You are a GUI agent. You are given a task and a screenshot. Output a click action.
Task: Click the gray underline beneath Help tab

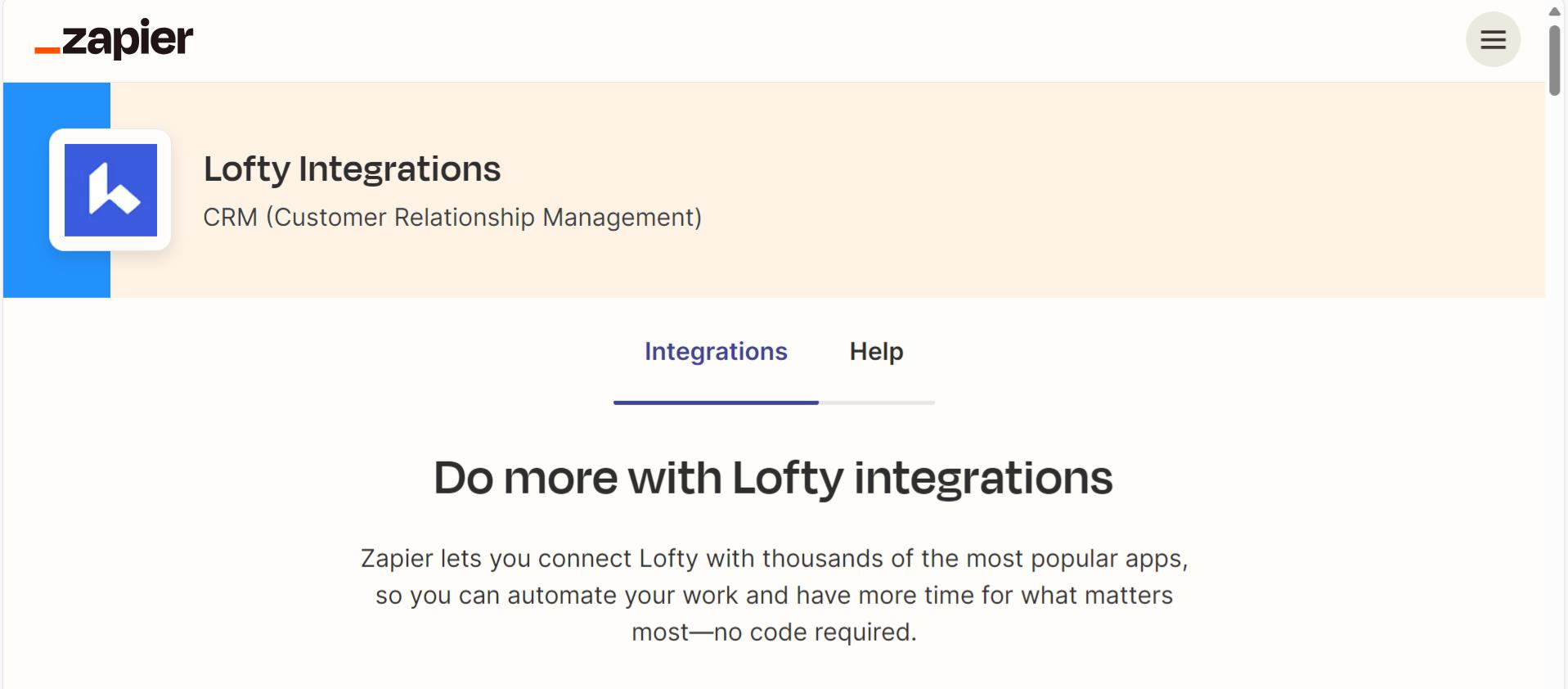(877, 403)
